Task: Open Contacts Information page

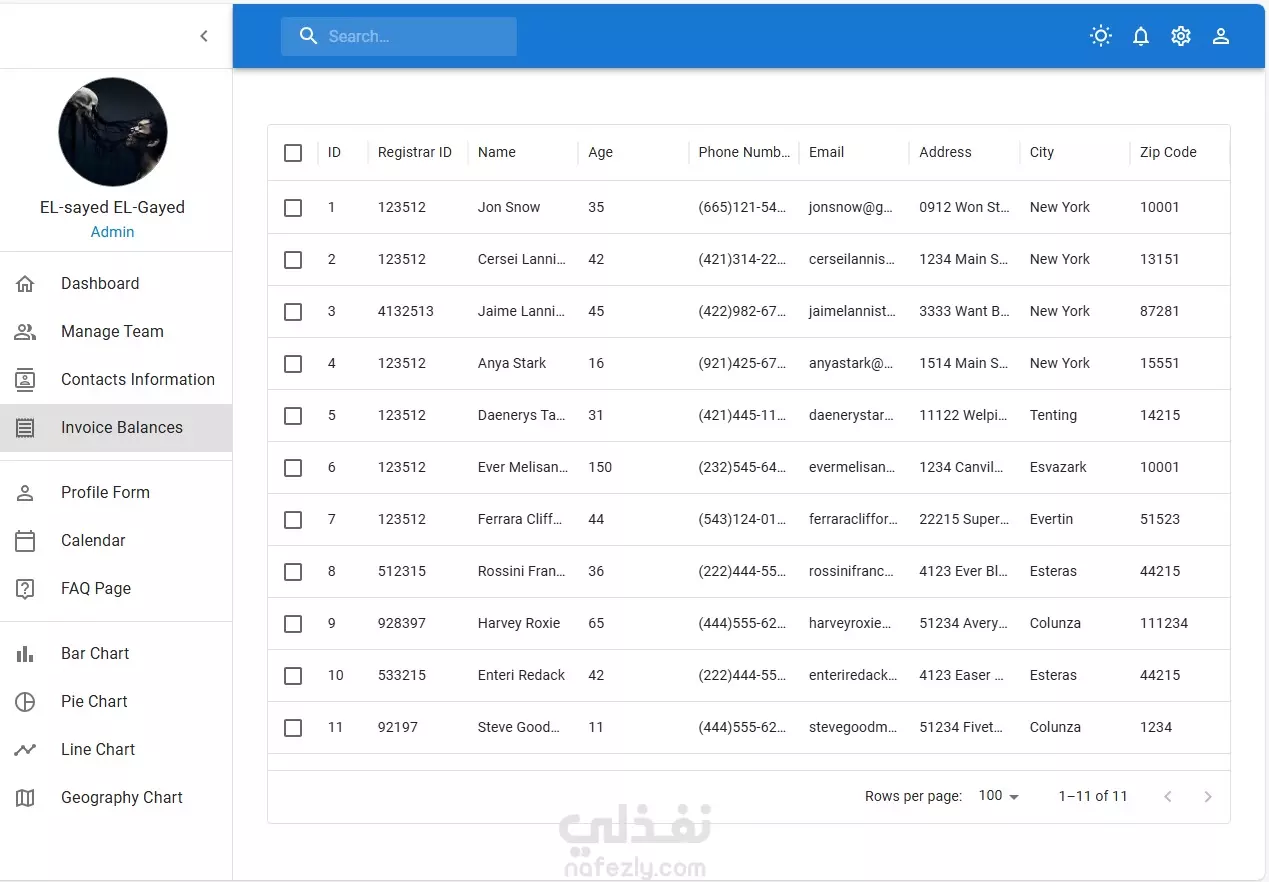Action: (x=116, y=380)
